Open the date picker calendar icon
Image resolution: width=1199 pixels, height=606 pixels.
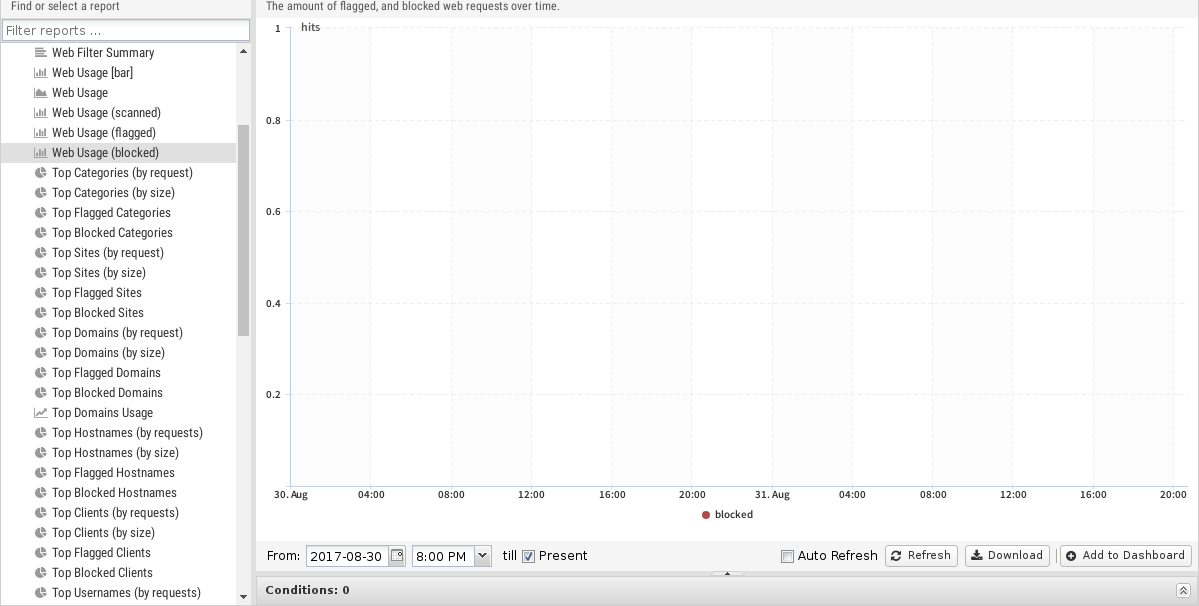(x=397, y=556)
